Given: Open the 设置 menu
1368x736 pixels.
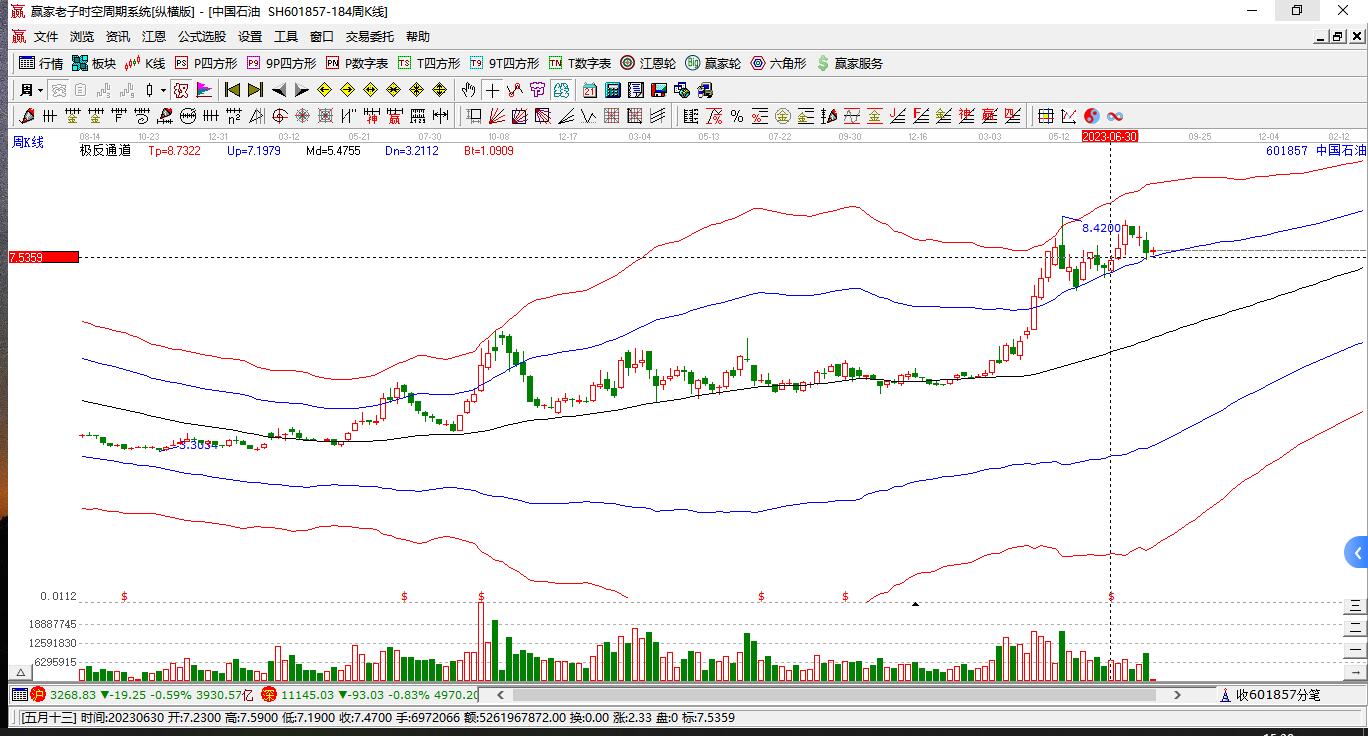Looking at the screenshot, I should (250, 37).
